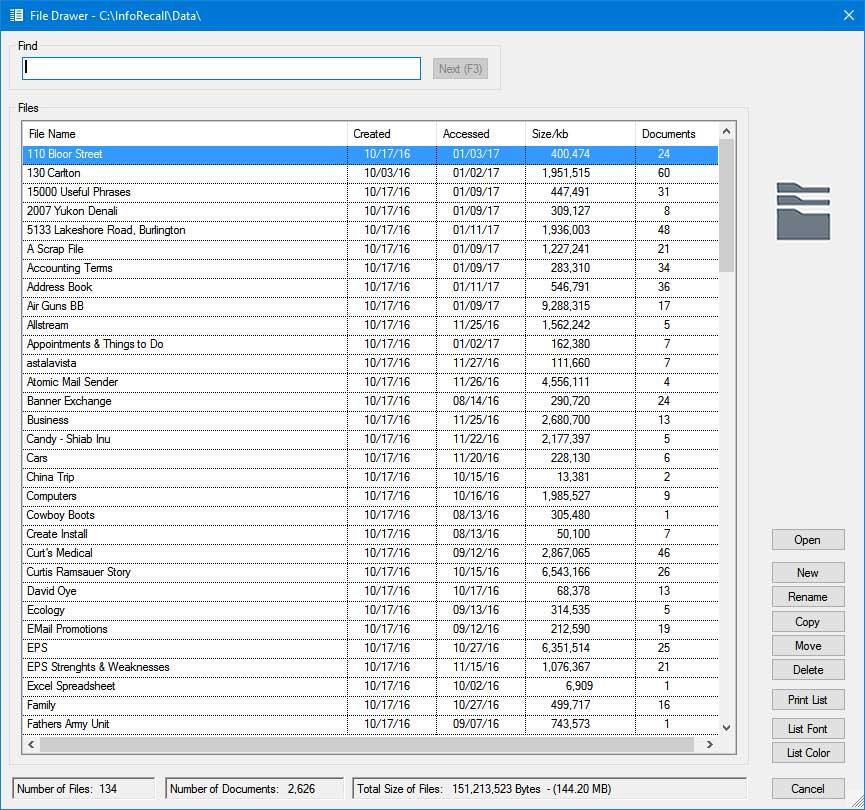865x810 pixels.
Task: Select the 'Curtis Ramsauer Story' row
Action: [370, 572]
